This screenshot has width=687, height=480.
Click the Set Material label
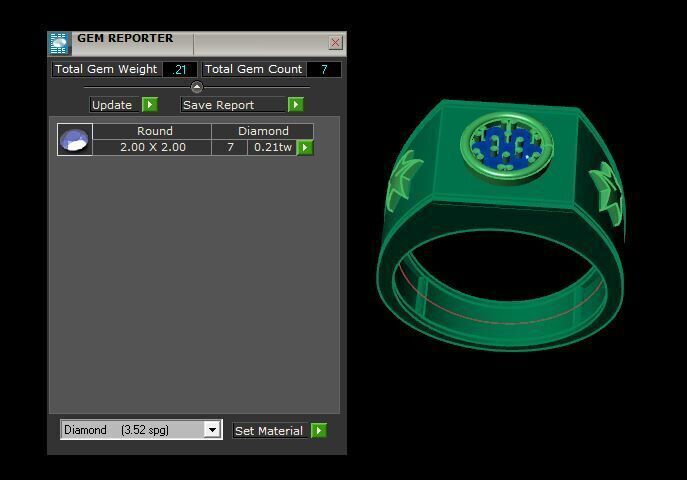click(269, 431)
